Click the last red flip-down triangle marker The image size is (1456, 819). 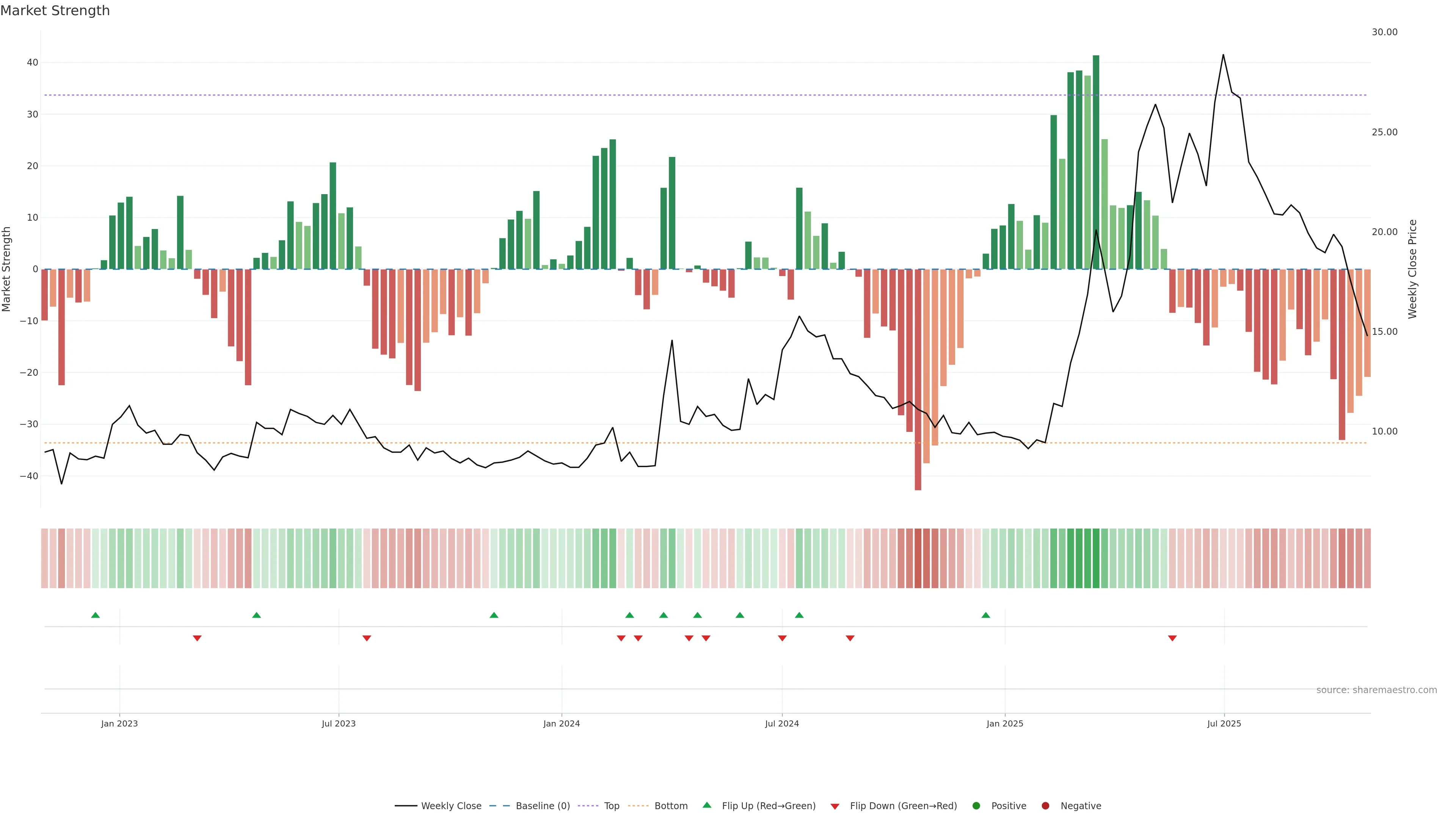[x=1172, y=638]
